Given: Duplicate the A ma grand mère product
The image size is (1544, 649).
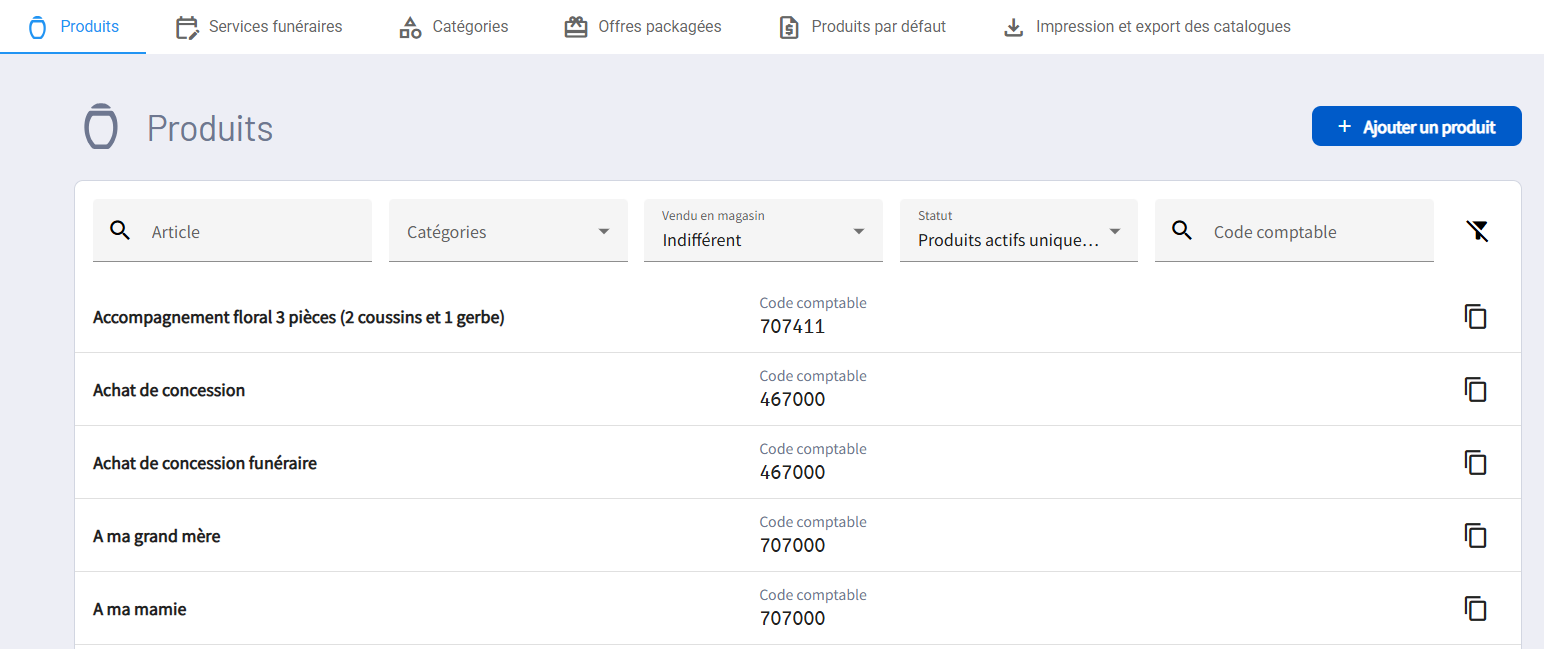Looking at the screenshot, I should pyautogui.click(x=1475, y=536).
